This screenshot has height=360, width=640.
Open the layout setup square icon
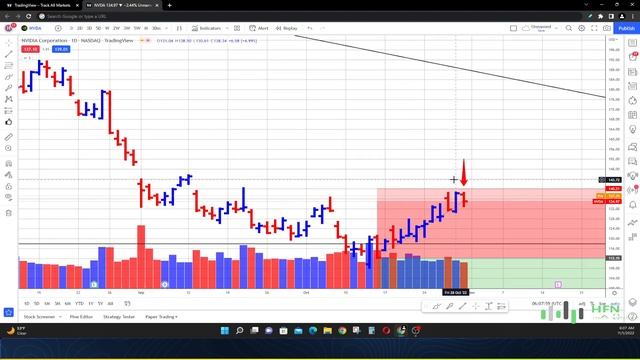pos(513,28)
